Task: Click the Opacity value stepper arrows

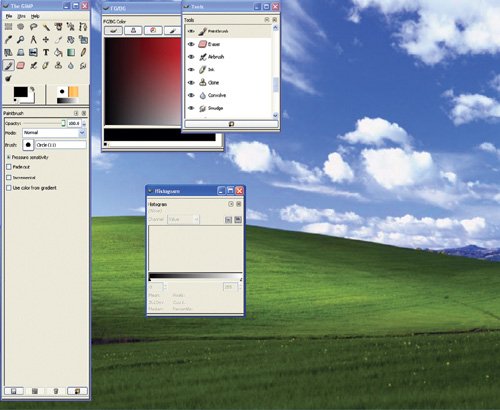Action: (84, 123)
